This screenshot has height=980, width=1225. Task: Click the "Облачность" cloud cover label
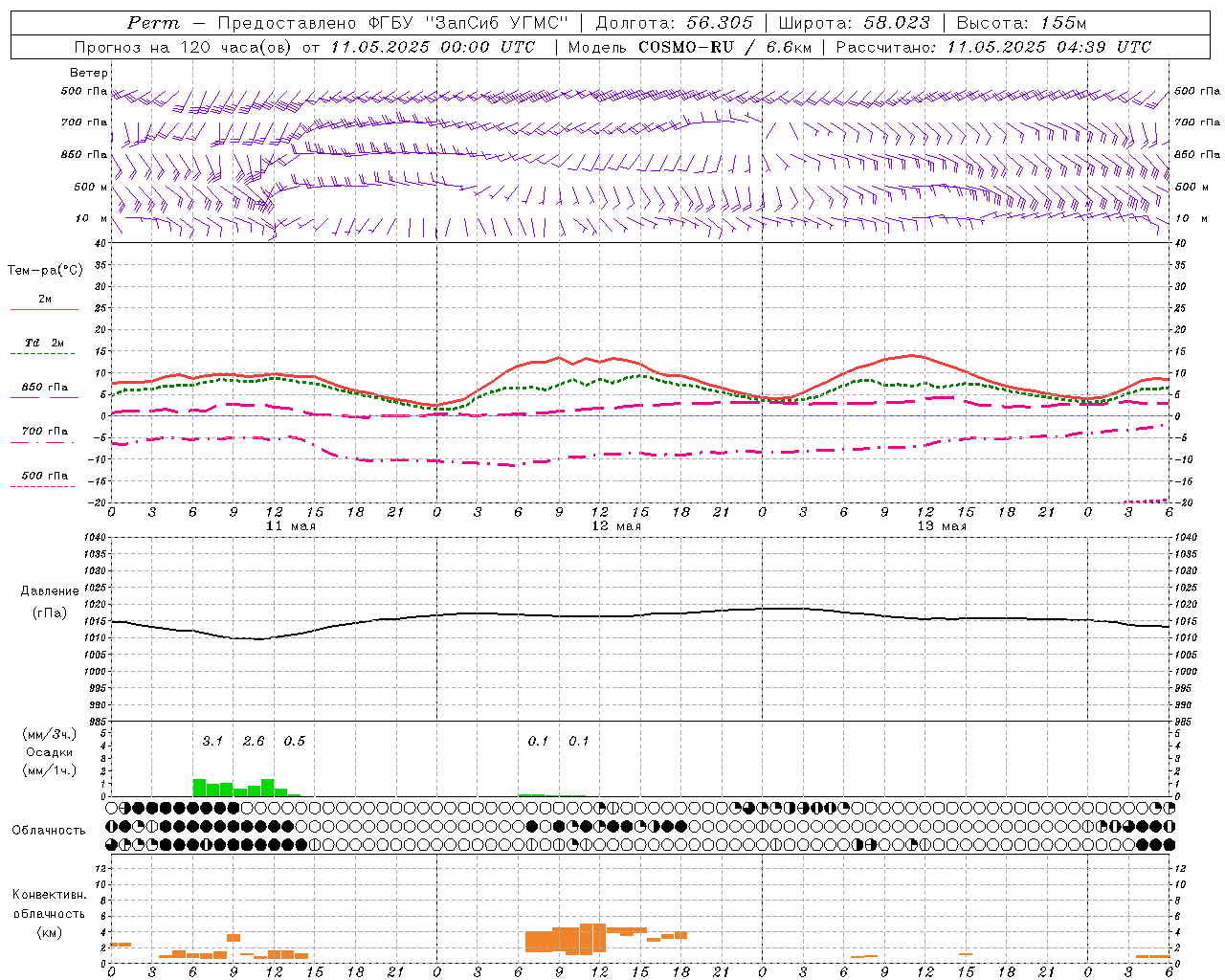point(49,831)
